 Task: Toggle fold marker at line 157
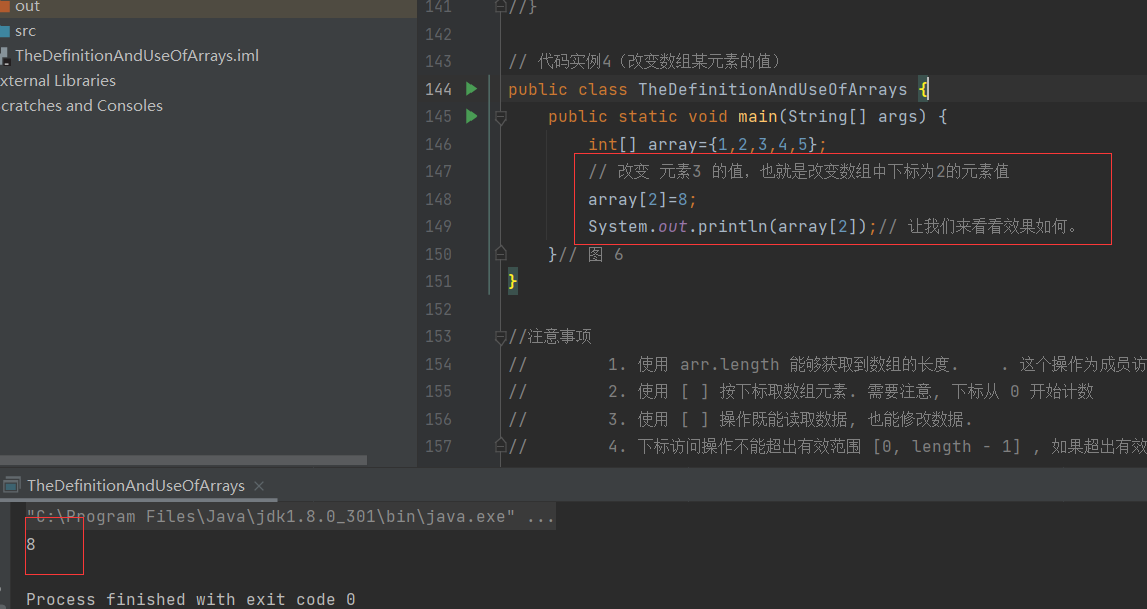click(x=501, y=445)
